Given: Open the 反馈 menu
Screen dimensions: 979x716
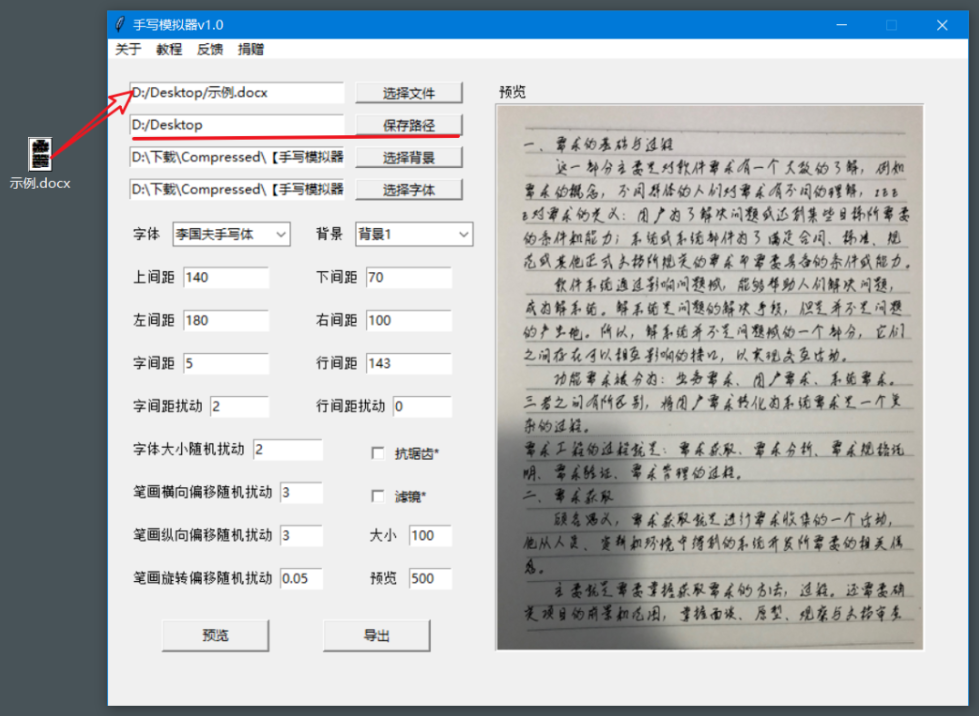Looking at the screenshot, I should click(x=210, y=49).
